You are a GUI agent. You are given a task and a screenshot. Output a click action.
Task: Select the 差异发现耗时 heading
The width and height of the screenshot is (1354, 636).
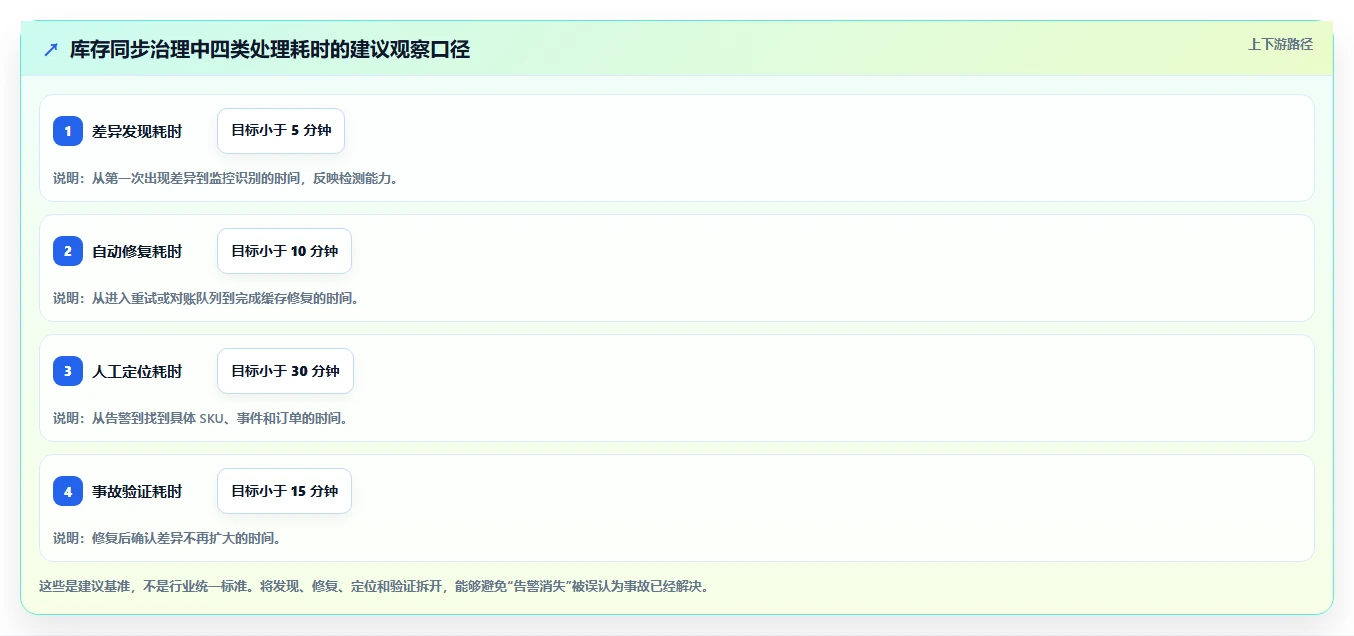click(x=137, y=131)
